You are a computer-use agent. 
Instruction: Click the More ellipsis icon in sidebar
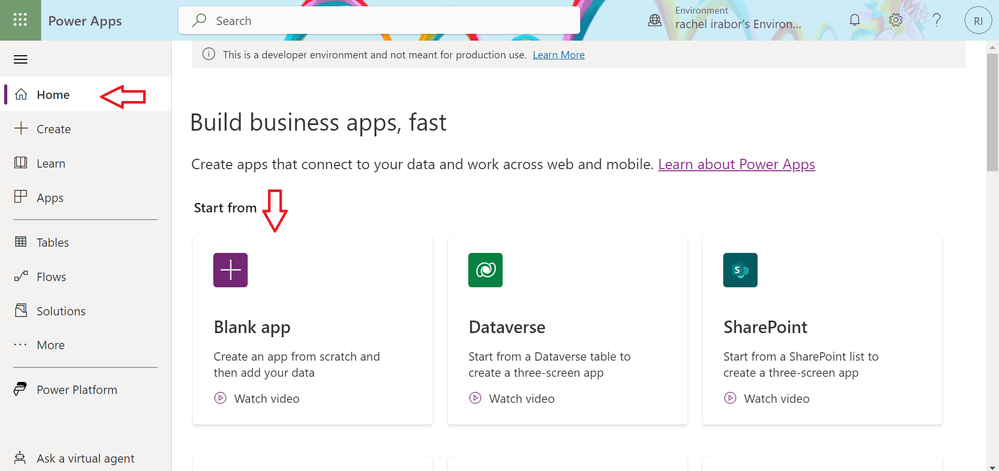pyautogui.click(x=21, y=345)
